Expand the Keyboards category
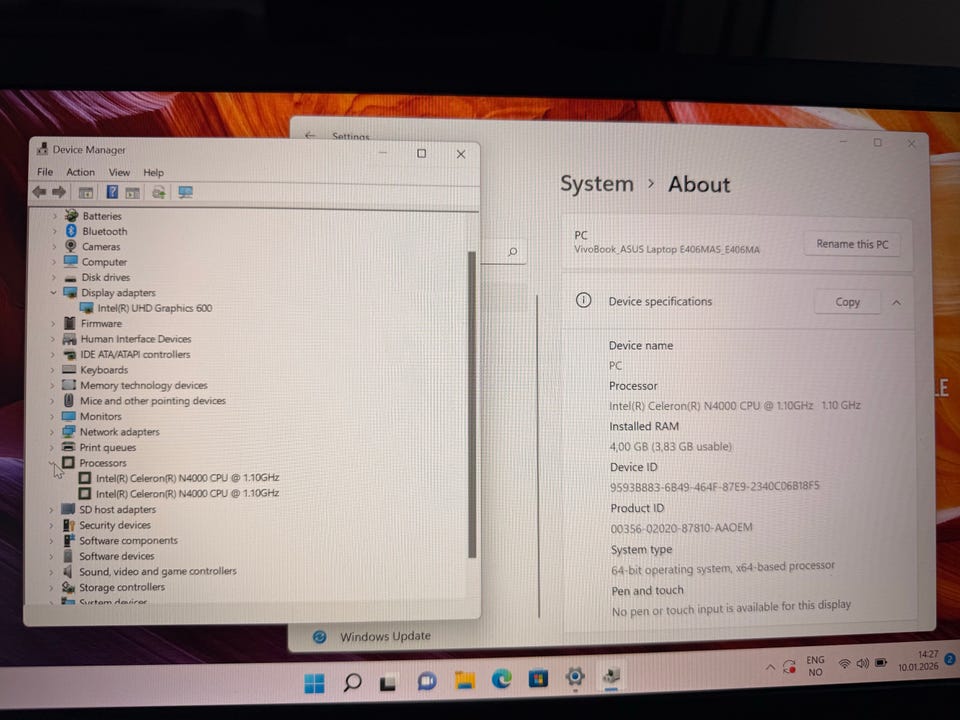This screenshot has width=960, height=720. point(53,370)
